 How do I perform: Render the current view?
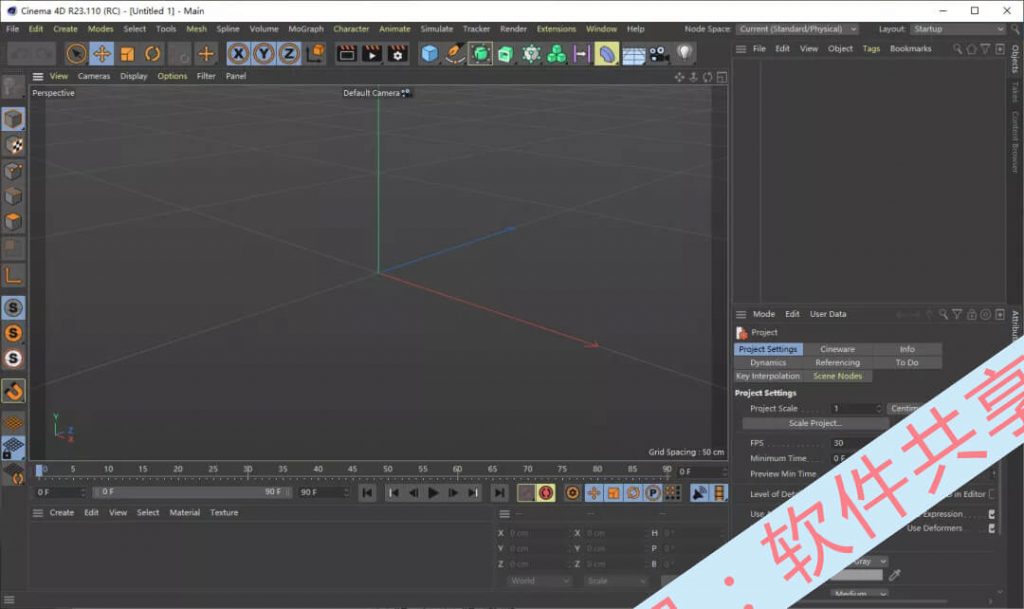(347, 54)
